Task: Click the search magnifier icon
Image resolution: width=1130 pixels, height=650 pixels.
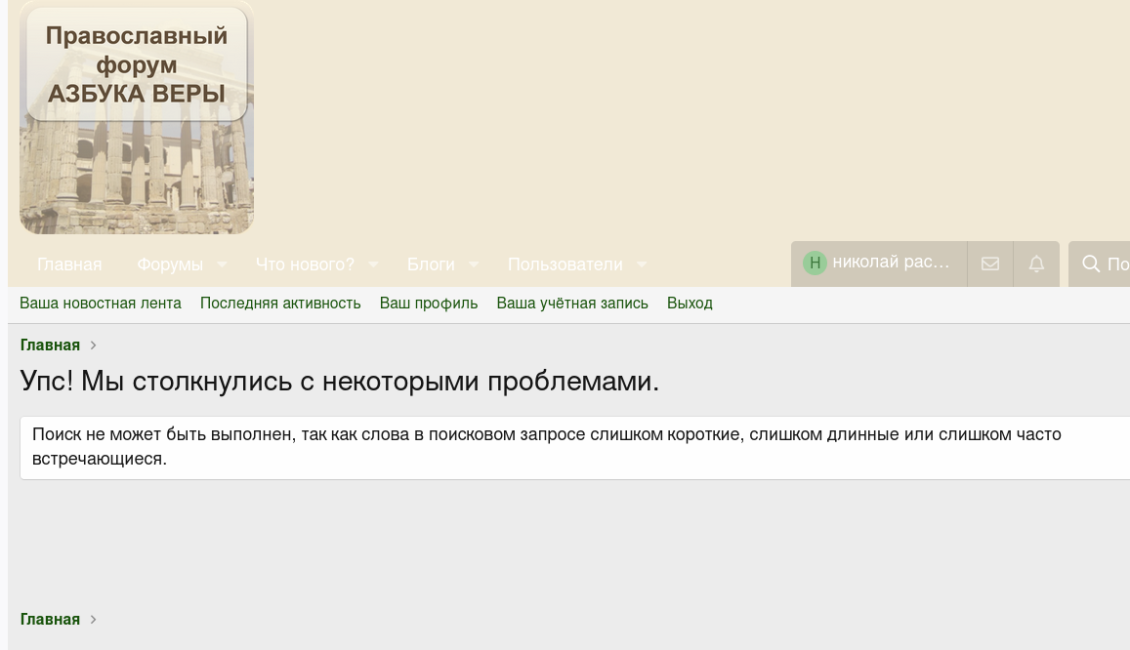Action: [1091, 264]
